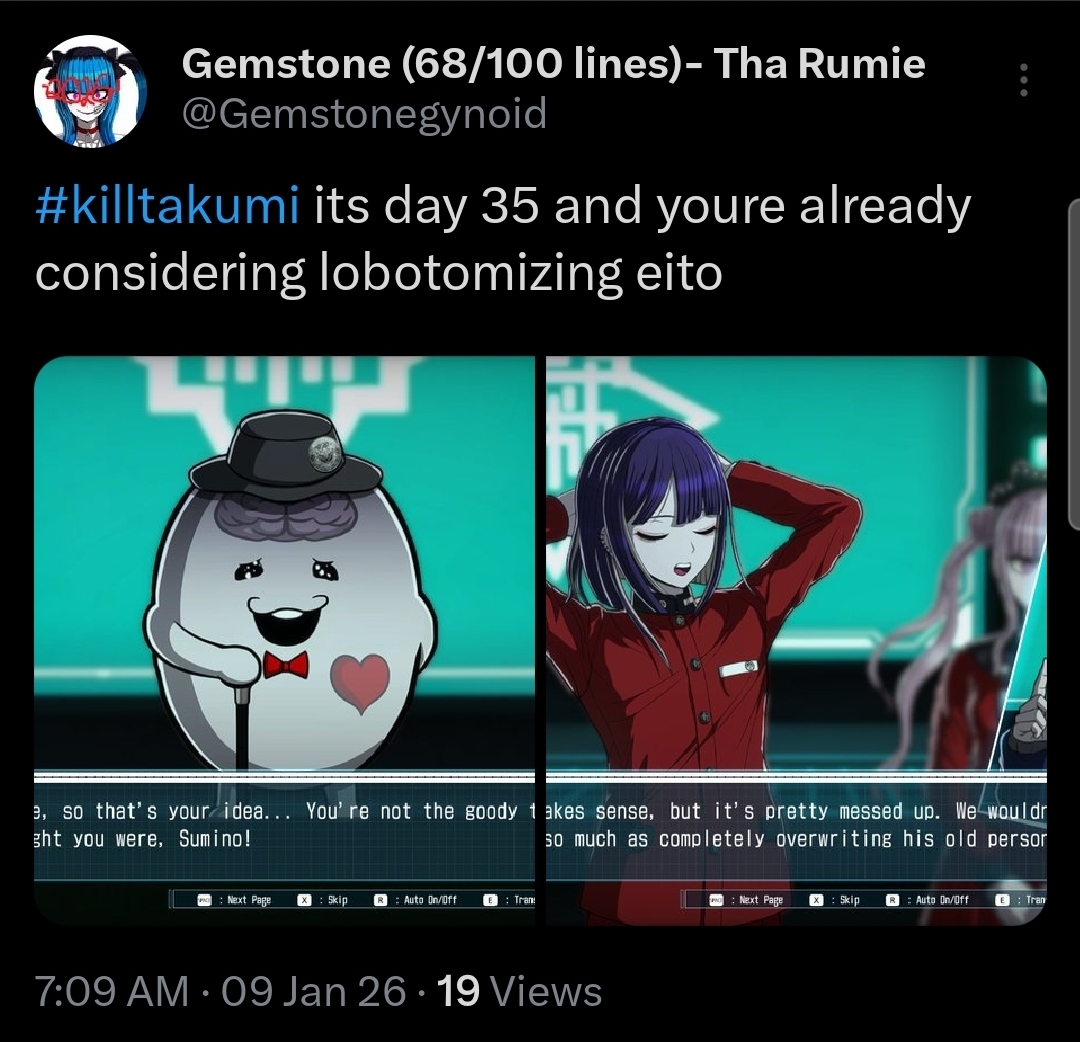Click the 7:09 AM timestamp
The image size is (1080, 1042).
tap(112, 991)
